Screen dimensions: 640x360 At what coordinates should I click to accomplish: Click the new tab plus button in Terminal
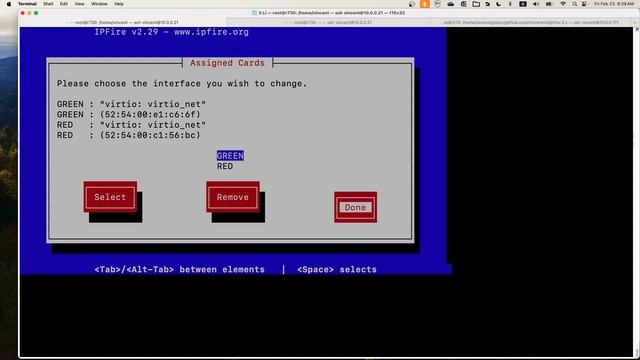[635, 22]
